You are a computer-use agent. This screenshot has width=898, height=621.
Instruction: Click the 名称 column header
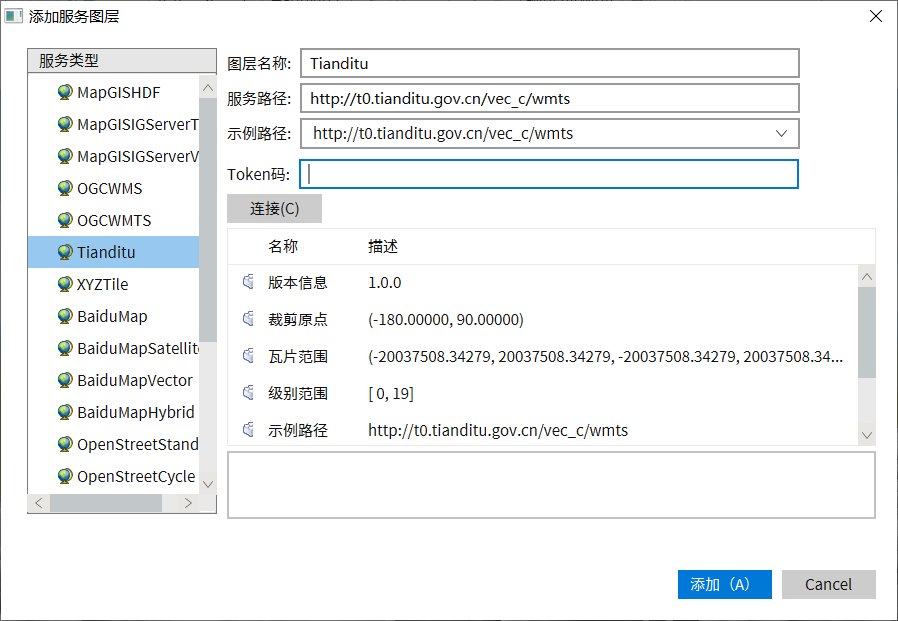pos(283,246)
